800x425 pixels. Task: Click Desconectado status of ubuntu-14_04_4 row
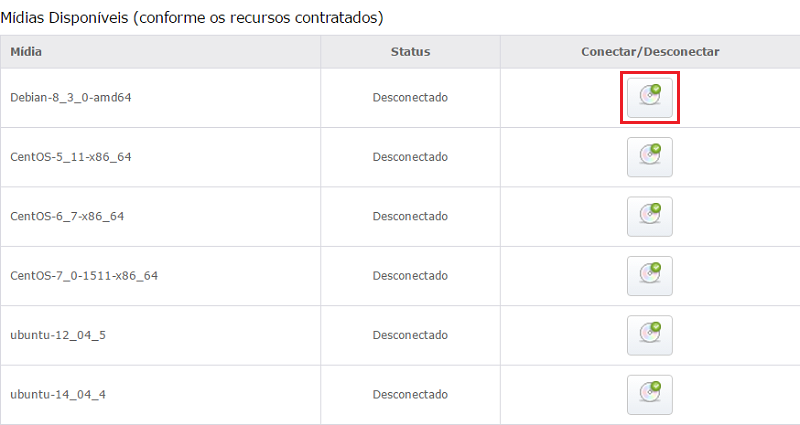coord(410,394)
